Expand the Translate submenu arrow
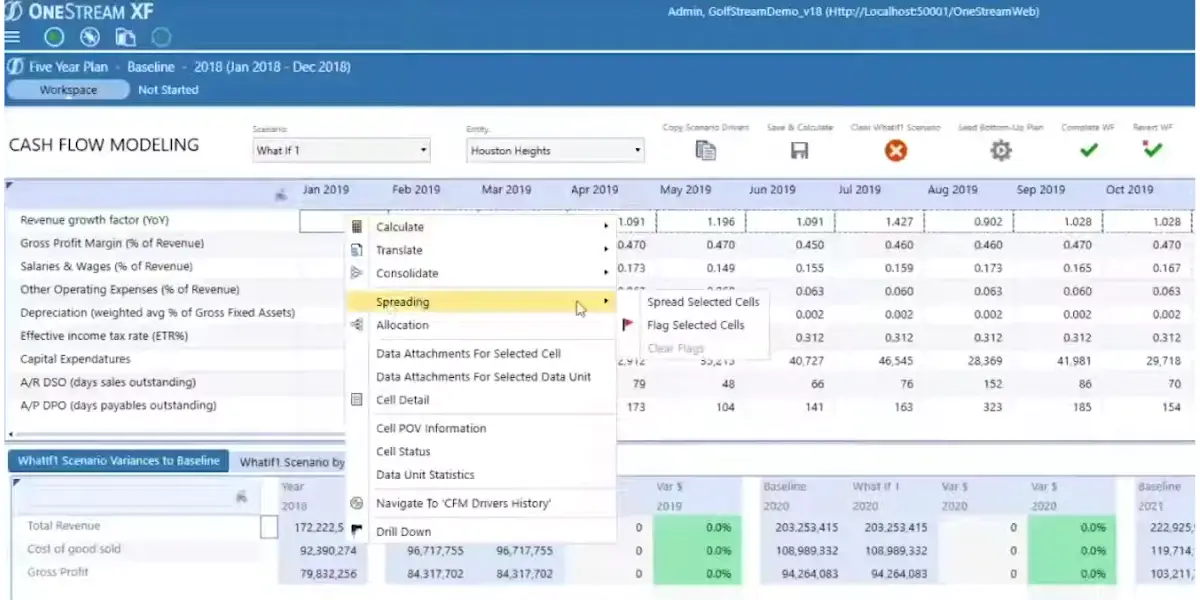Viewport: 1200px width, 600px height. tap(606, 250)
